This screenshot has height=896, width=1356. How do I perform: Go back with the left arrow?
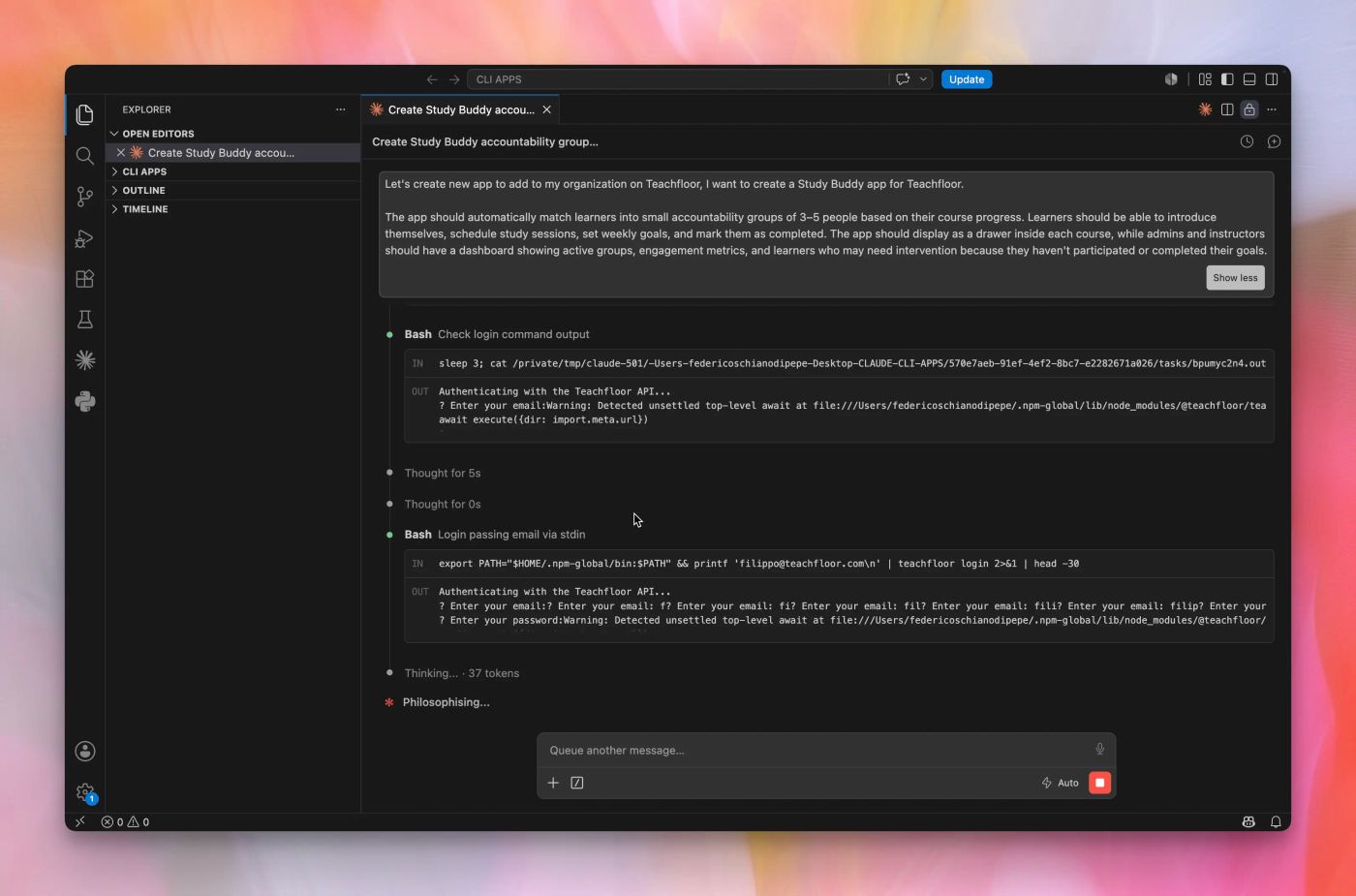432,79
